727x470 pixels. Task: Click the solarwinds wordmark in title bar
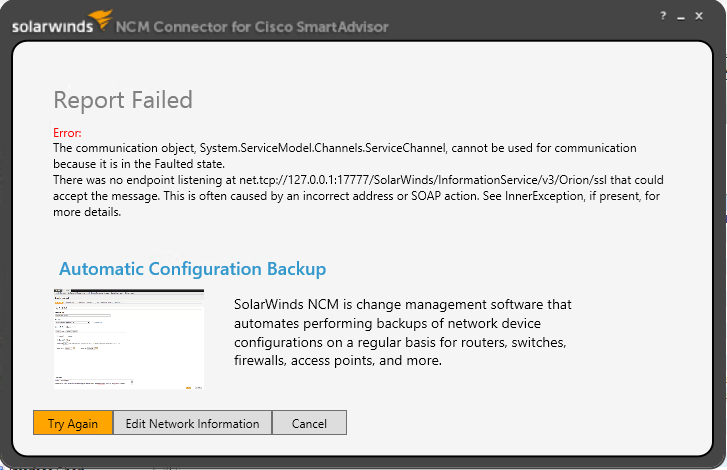pyautogui.click(x=50, y=27)
